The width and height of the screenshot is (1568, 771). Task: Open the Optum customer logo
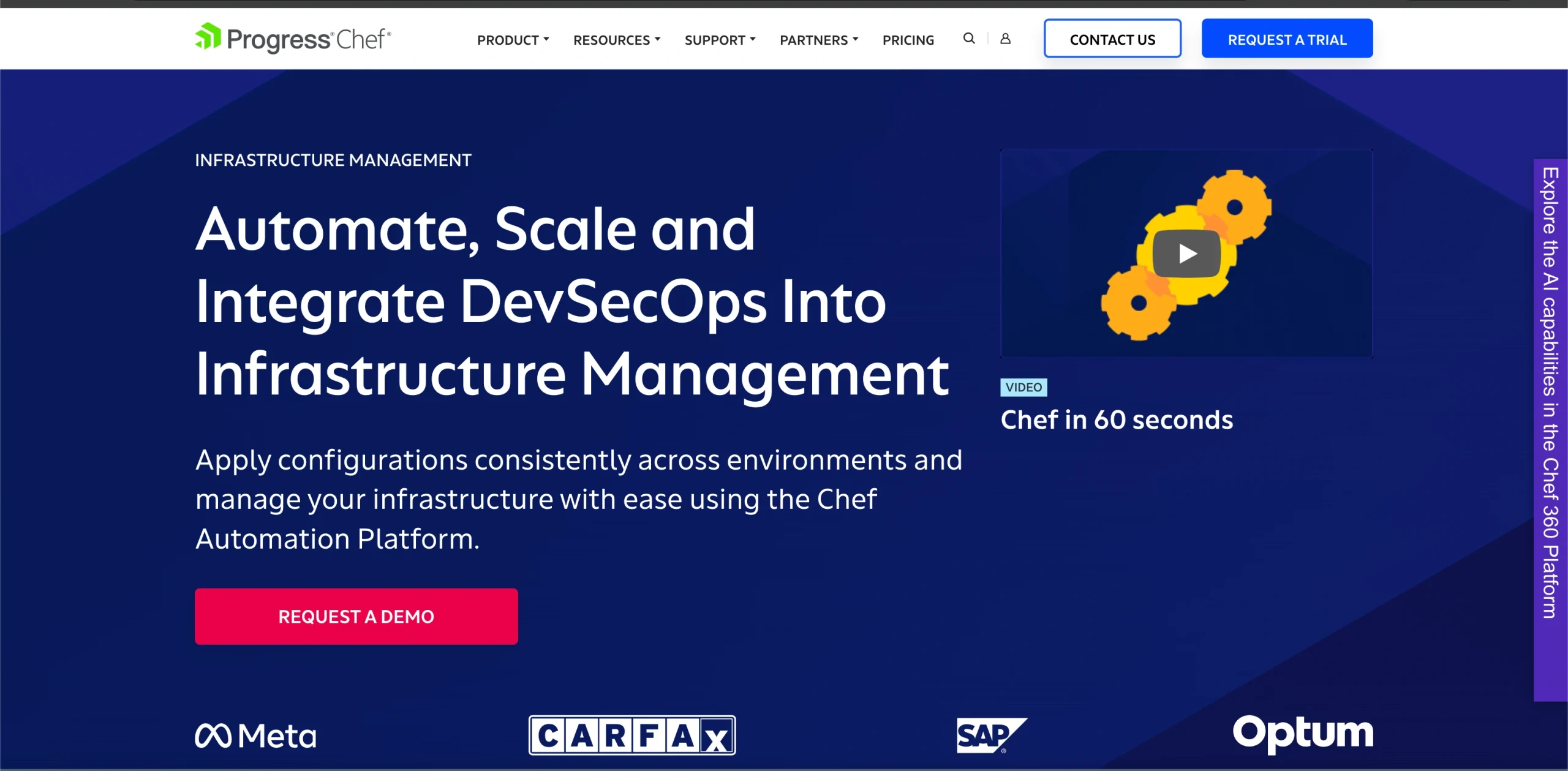(x=1303, y=734)
